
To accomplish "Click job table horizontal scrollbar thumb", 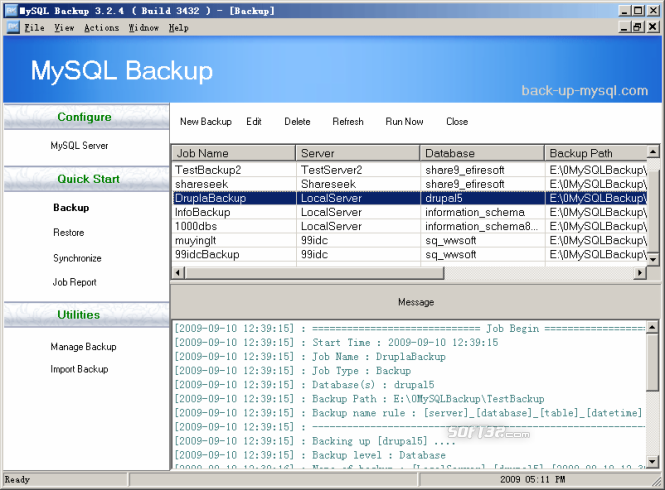I will 314,273.
